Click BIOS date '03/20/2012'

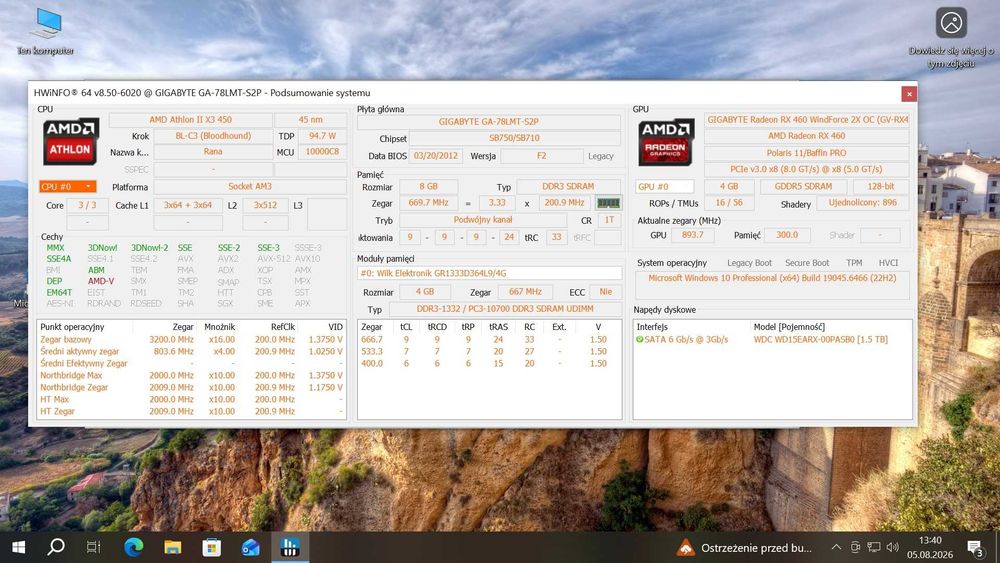436,156
